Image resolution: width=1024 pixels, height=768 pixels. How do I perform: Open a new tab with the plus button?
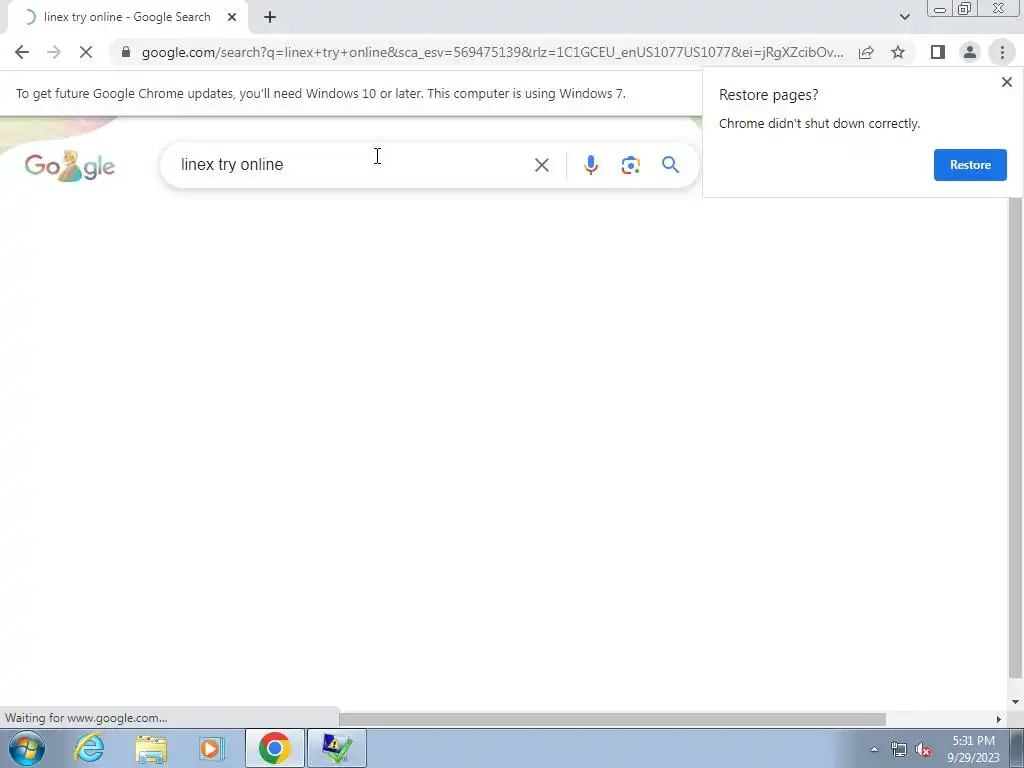(270, 18)
